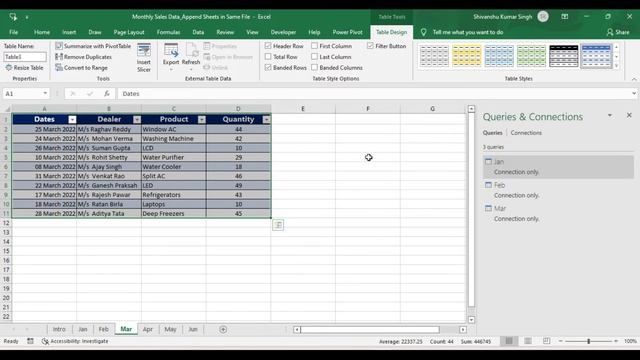Open the Dealer column filter dropdown

tap(137, 119)
